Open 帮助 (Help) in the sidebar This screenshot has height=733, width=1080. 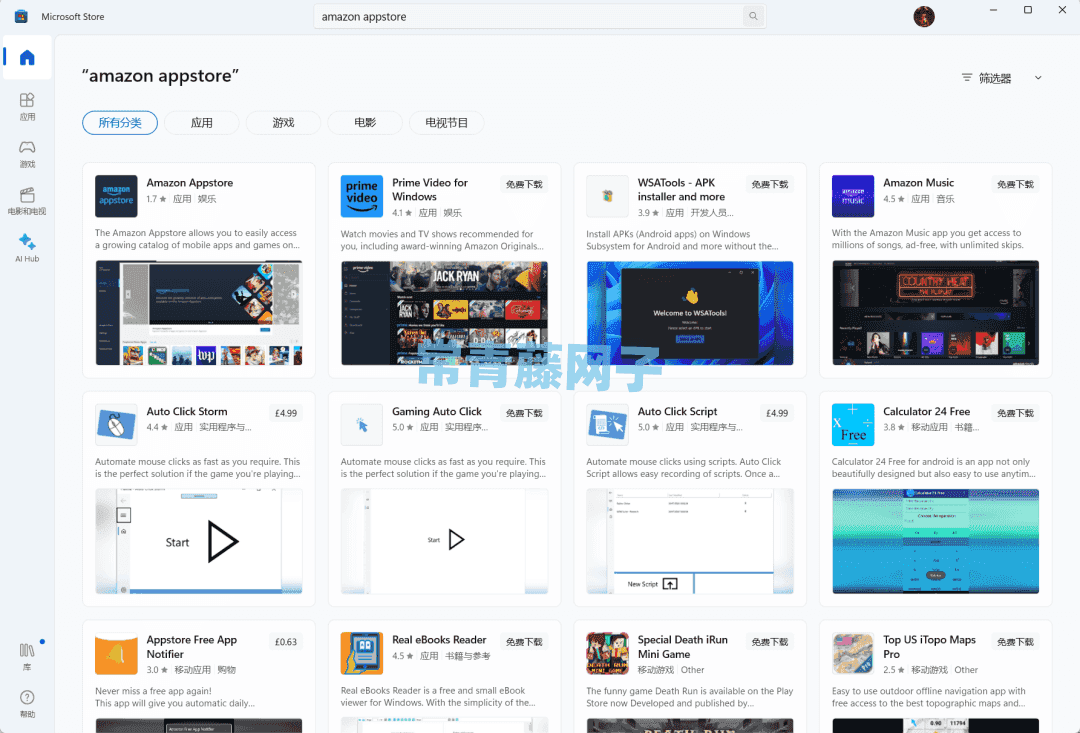(27, 703)
